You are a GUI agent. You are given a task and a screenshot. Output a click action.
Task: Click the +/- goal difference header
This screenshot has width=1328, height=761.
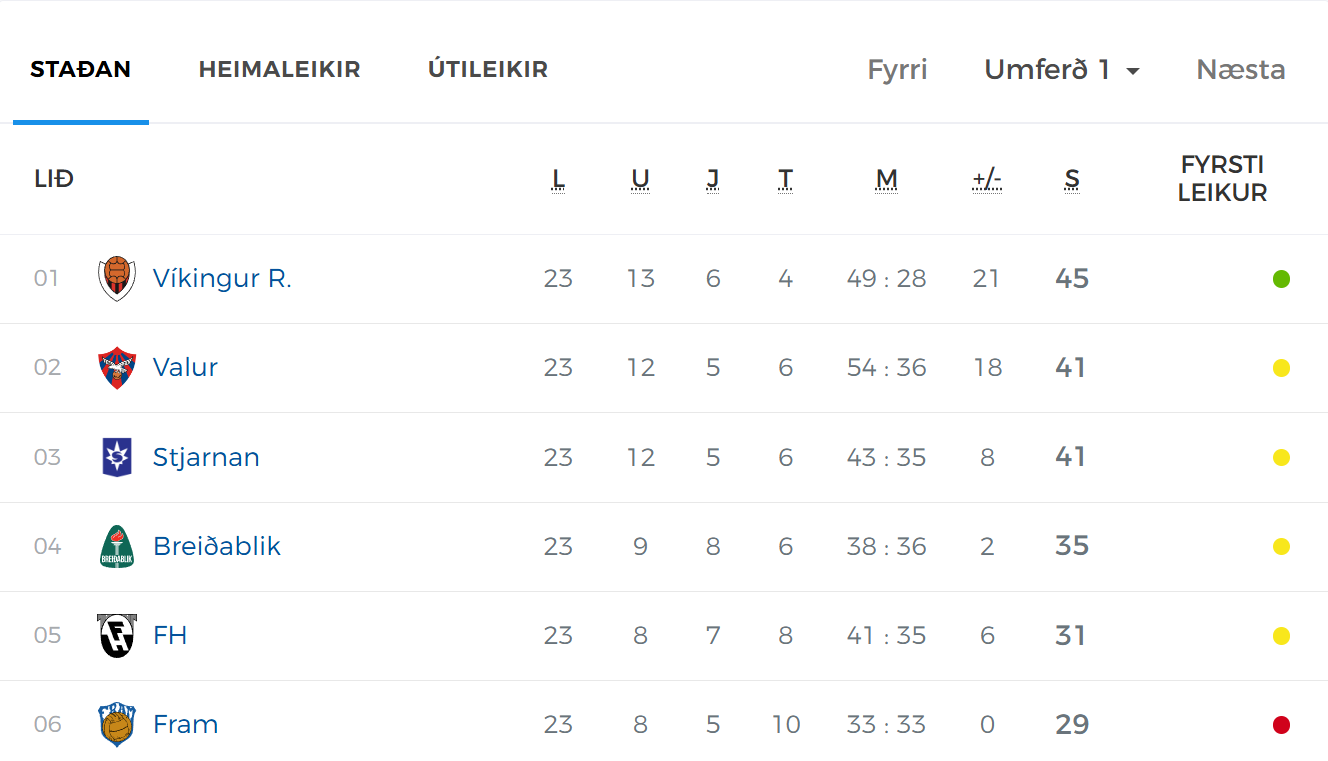pos(987,180)
